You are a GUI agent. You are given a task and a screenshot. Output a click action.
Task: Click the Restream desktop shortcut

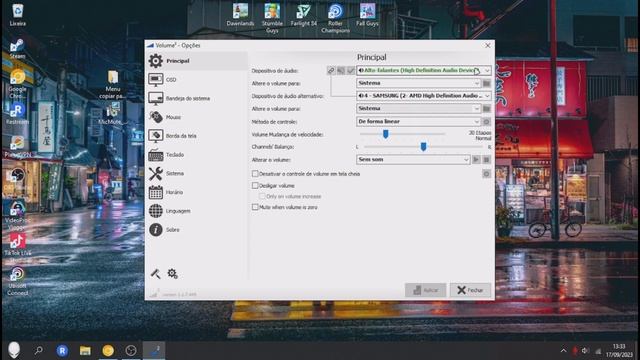point(18,113)
